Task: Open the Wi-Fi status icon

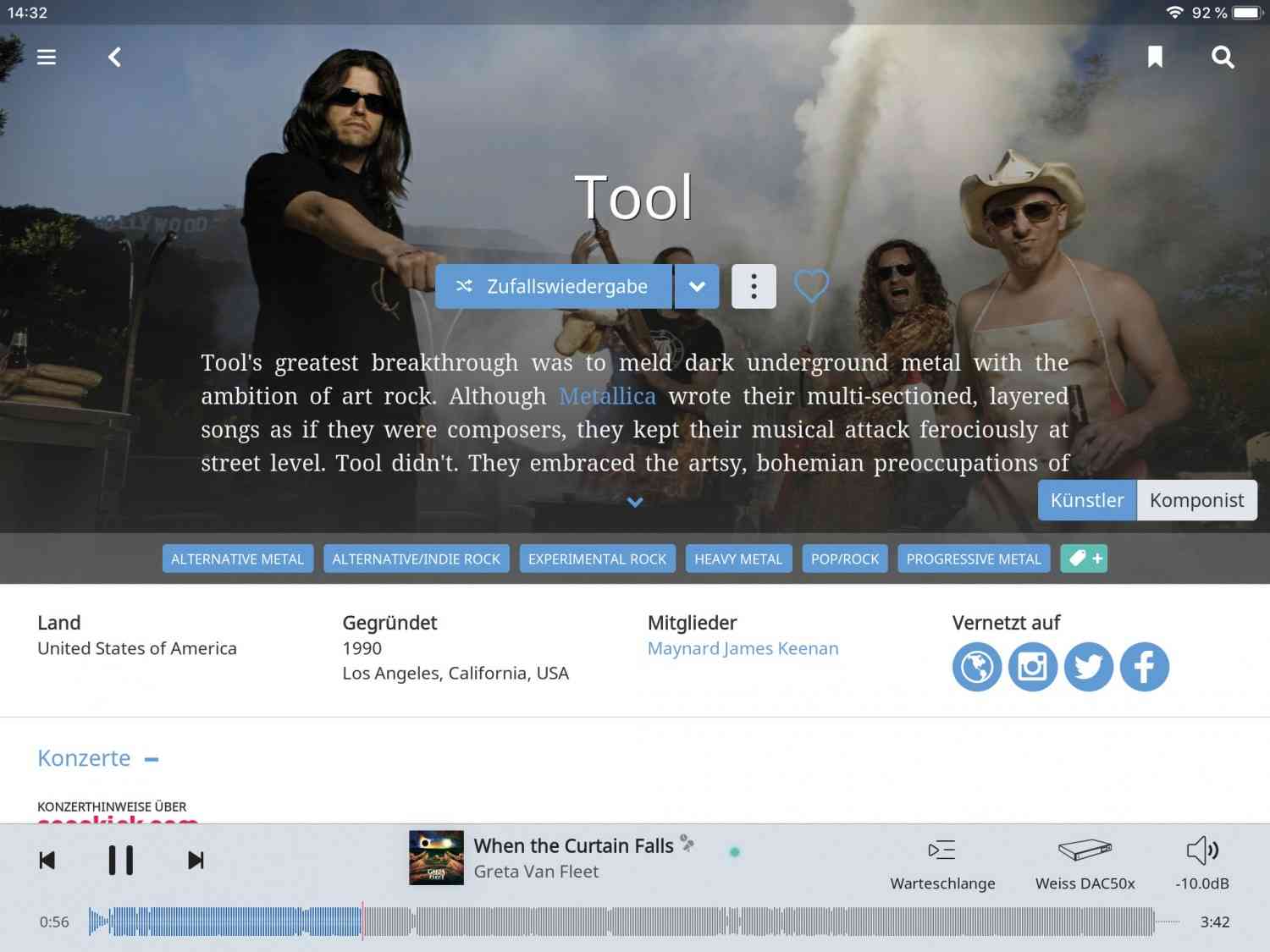Action: point(1174,13)
